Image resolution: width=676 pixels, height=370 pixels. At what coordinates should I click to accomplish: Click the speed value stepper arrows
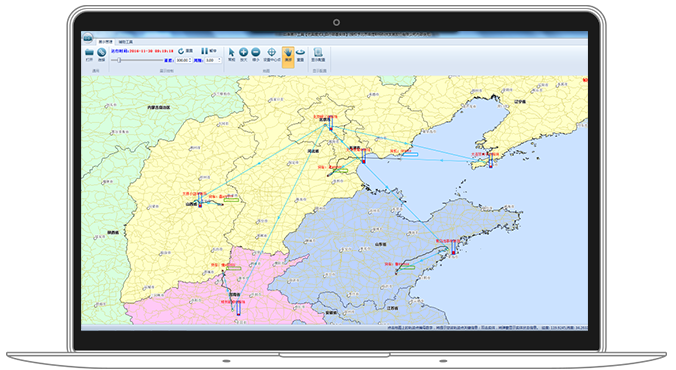coord(190,60)
